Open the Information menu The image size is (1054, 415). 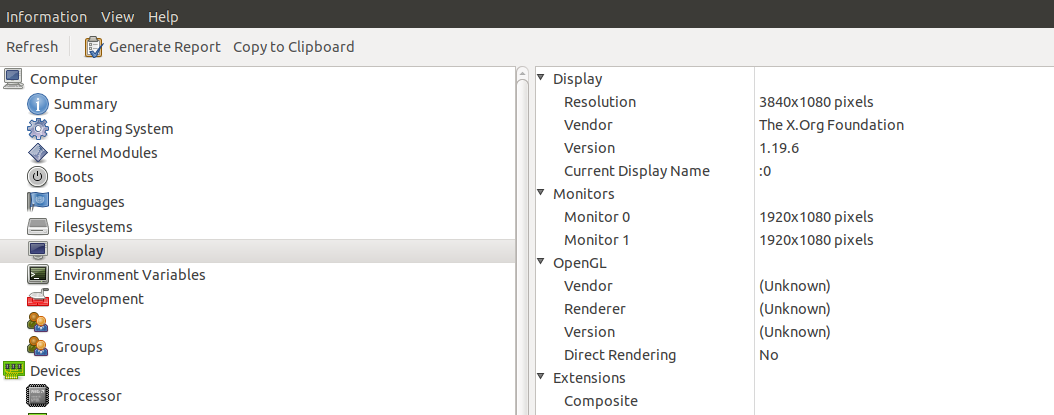pos(46,17)
